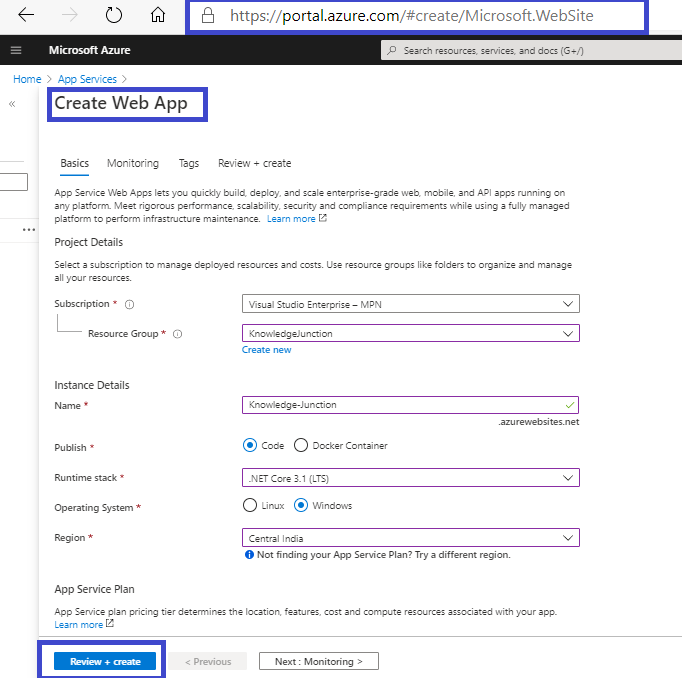Open the Azure hamburger portal menu
682x678 pixels.
[16, 50]
